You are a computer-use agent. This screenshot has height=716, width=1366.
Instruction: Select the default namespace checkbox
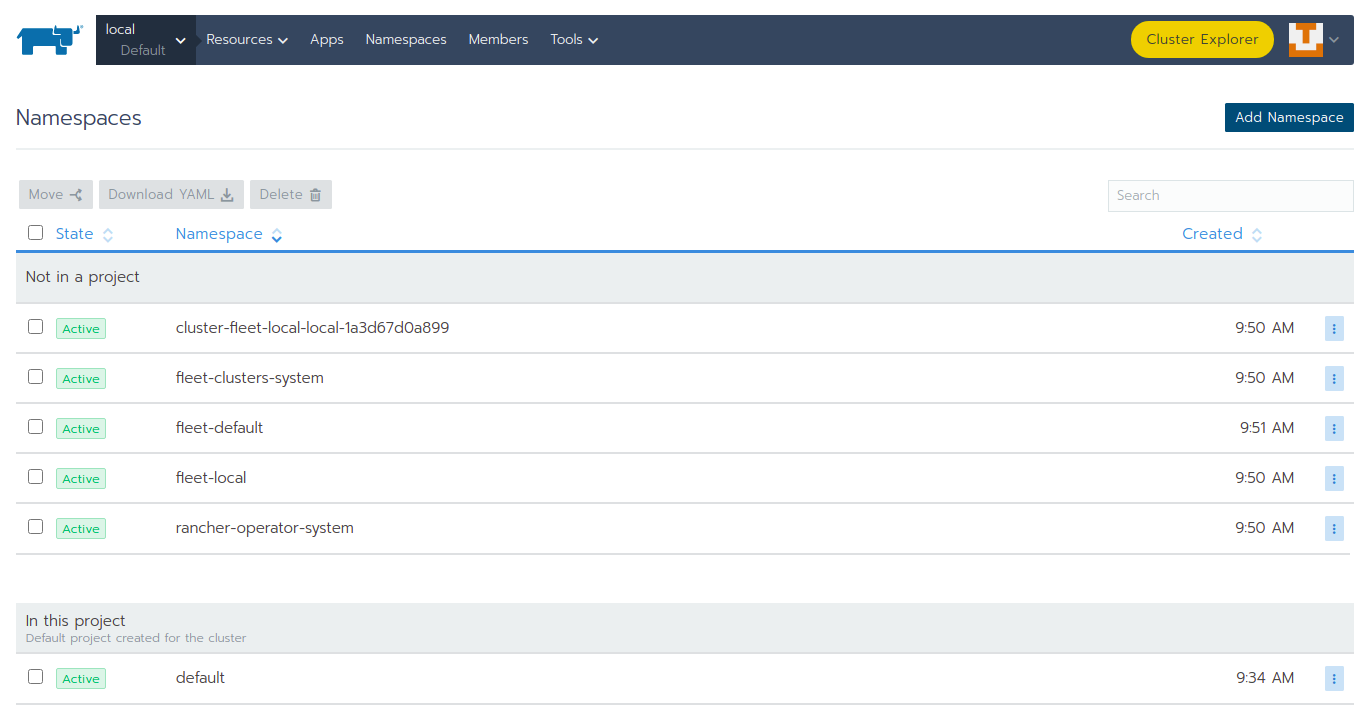click(36, 677)
